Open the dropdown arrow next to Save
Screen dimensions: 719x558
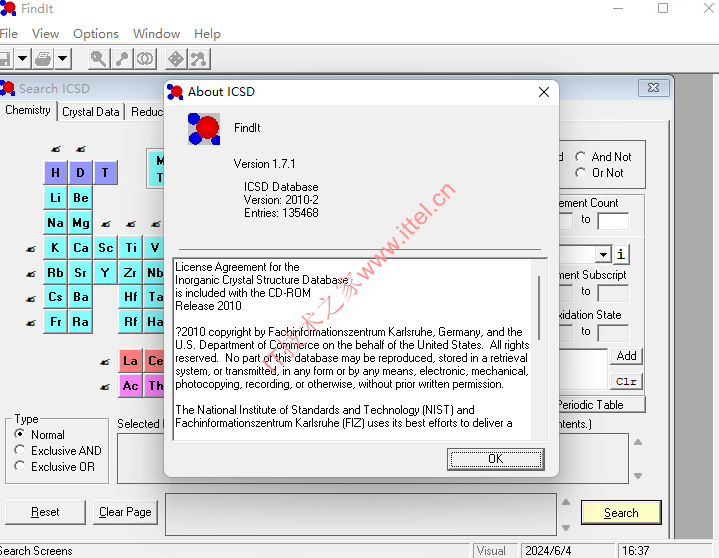(22, 59)
